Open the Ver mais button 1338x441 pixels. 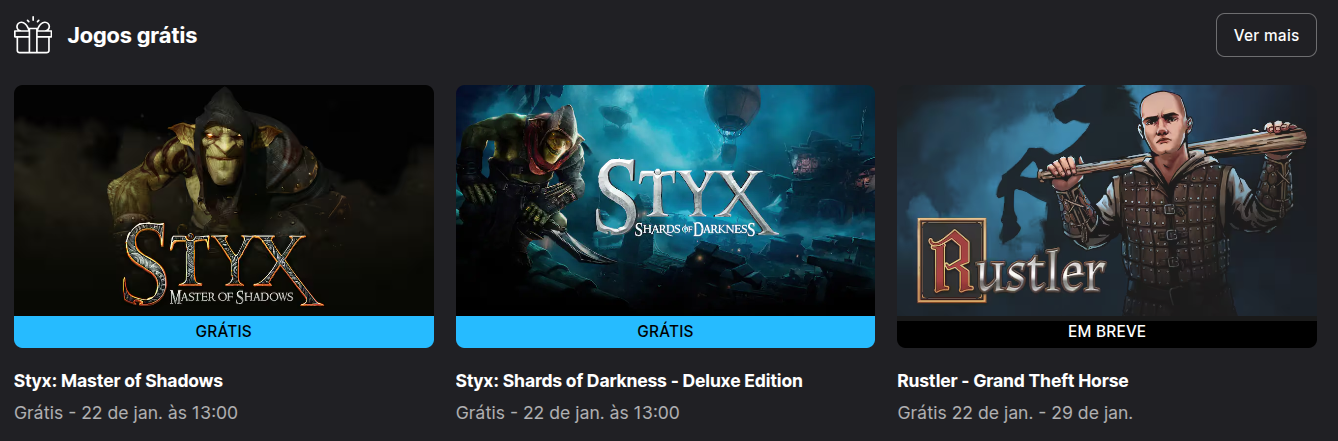(1266, 35)
